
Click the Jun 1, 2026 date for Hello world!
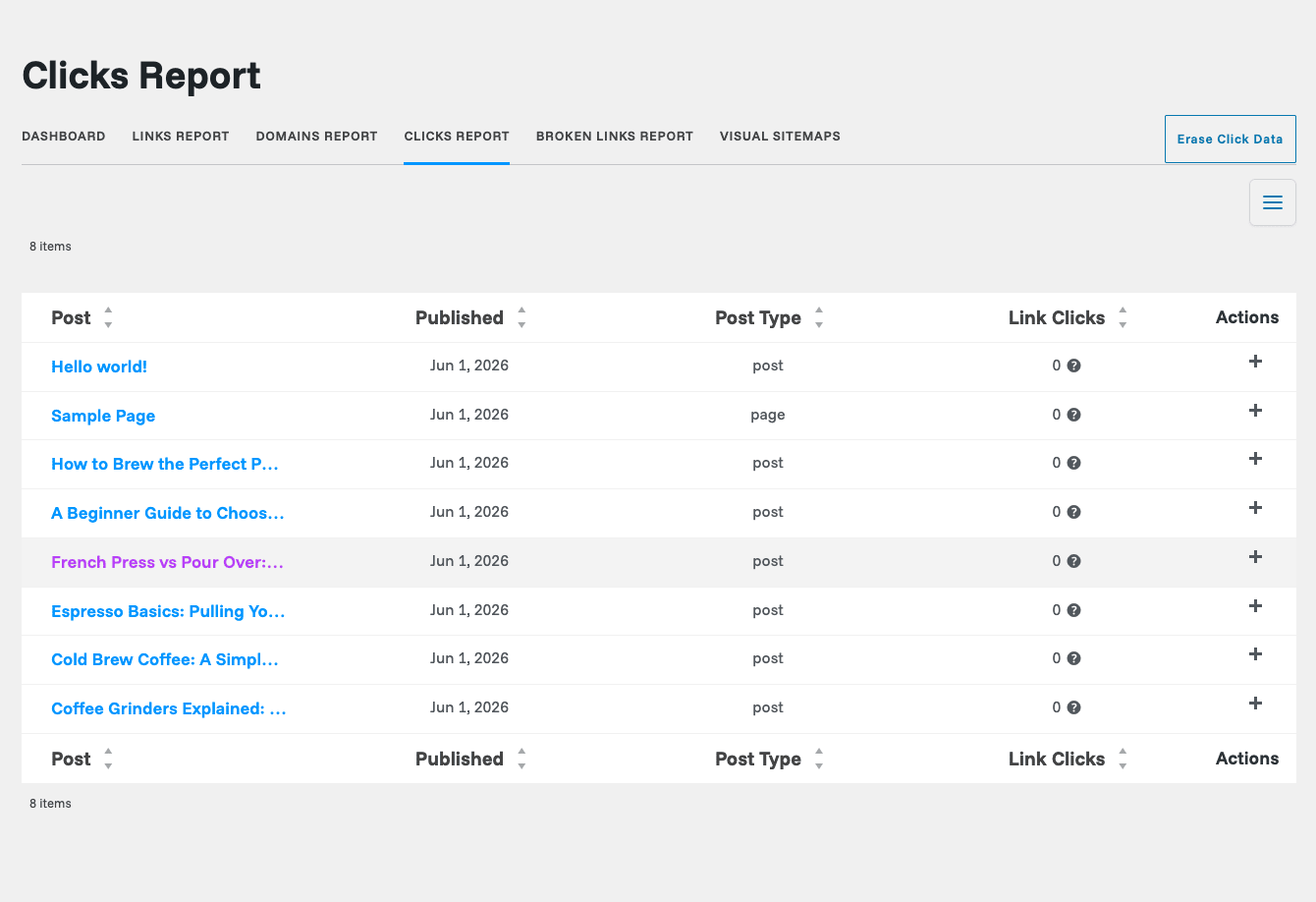coord(469,366)
